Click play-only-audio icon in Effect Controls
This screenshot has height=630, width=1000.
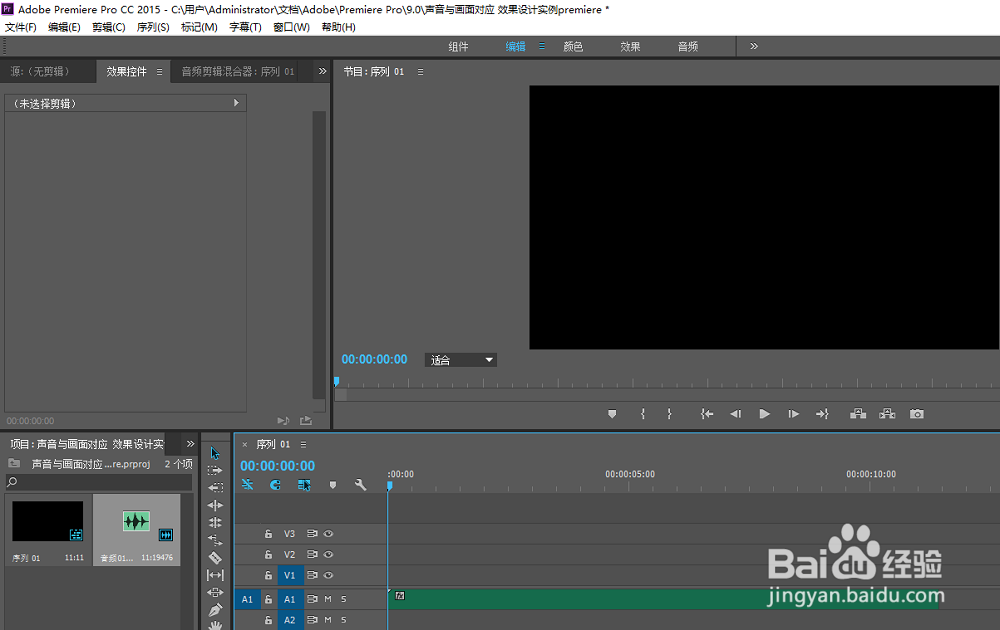pos(283,420)
